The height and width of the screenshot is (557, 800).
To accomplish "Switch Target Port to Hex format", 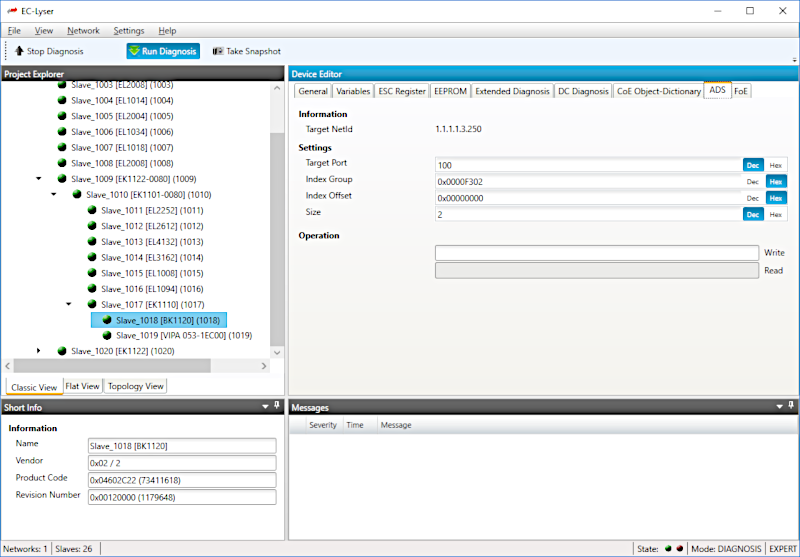I will pos(776,165).
